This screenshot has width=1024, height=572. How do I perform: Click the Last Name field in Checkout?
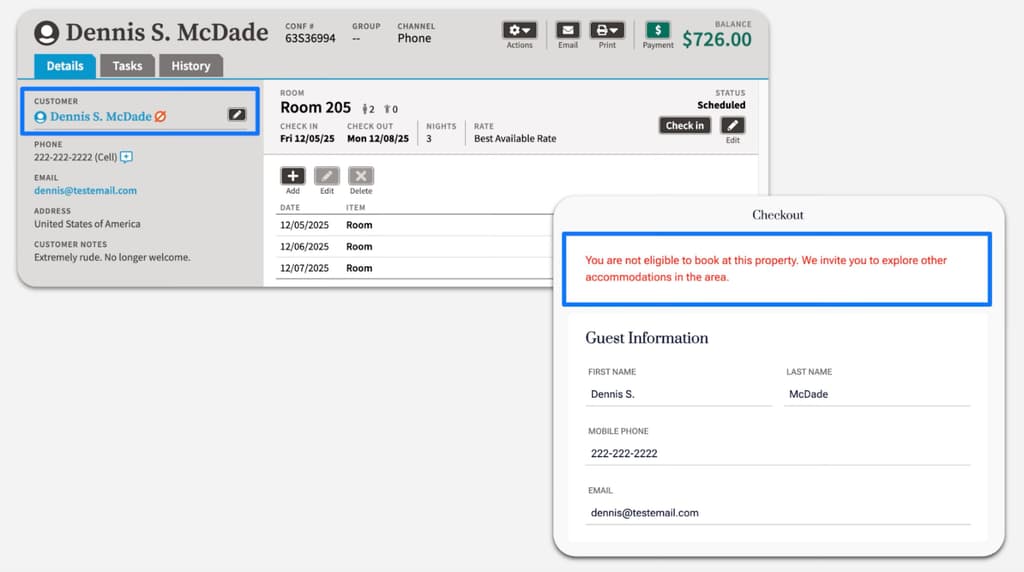(877, 394)
